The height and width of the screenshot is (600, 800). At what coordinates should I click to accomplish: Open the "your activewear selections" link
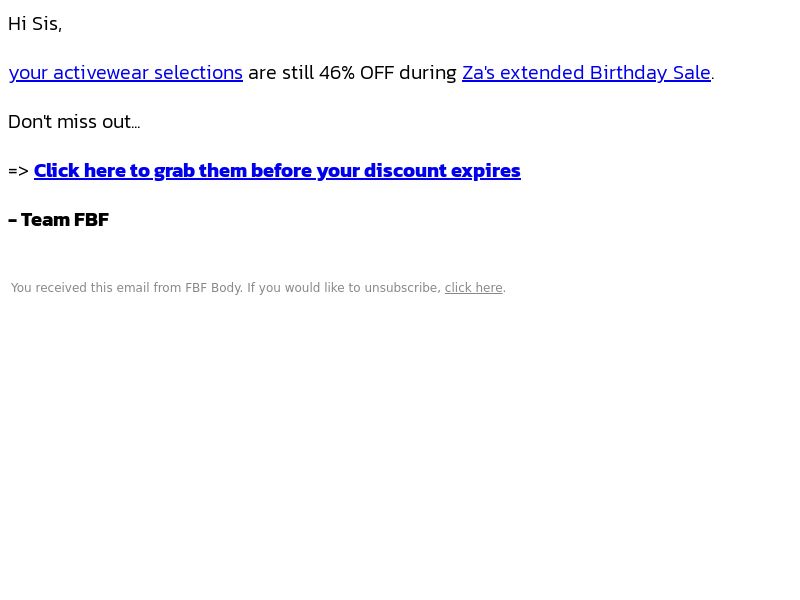click(126, 73)
